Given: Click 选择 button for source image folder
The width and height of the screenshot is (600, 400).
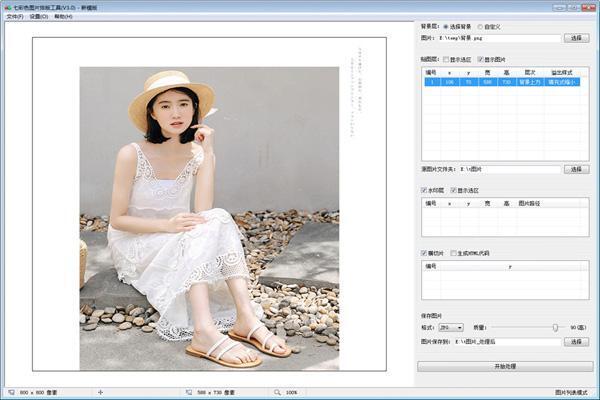Looking at the screenshot, I should [578, 169].
